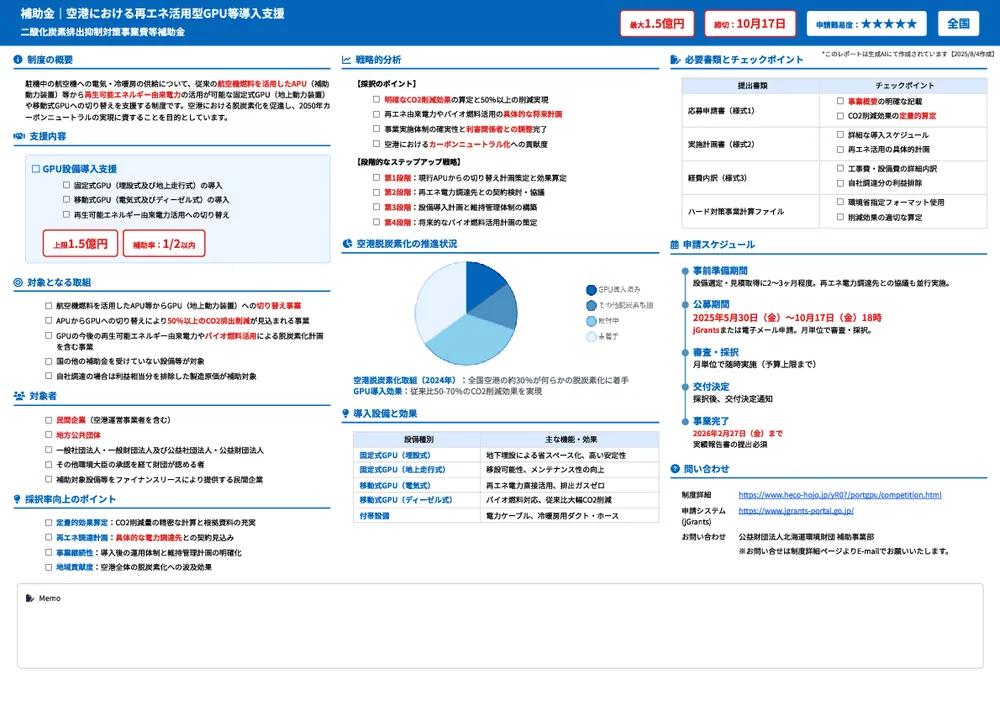This screenshot has width=1000, height=706.
Task: Tick the 移動式GPU（電気式及びディーゼル式）checkbox
Action: pos(66,199)
